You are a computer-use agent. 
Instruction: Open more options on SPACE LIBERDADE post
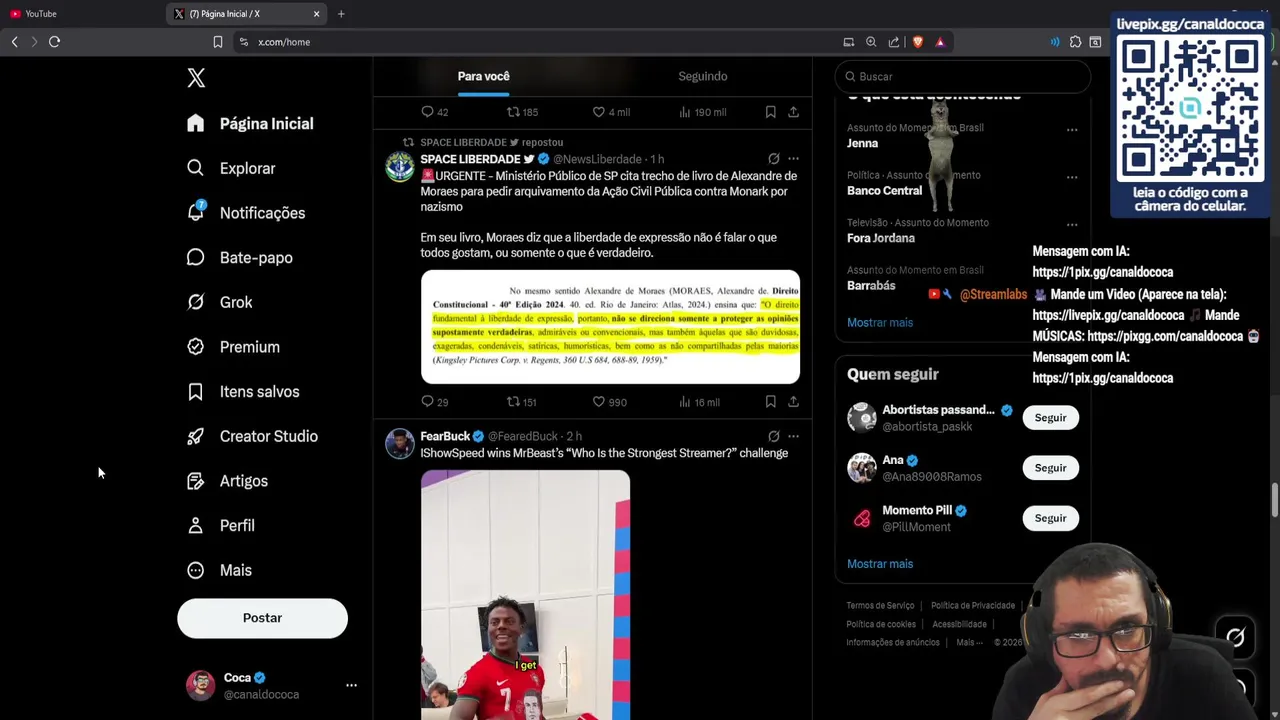point(793,159)
